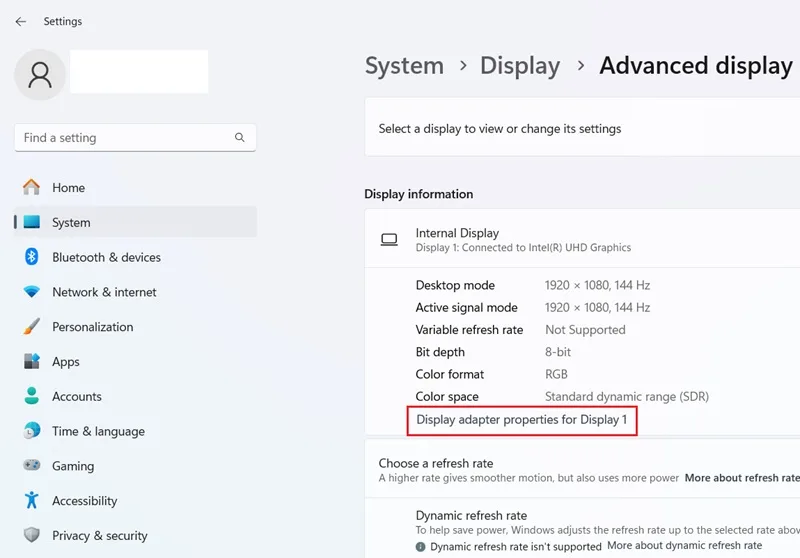
Task: Open Display adapter properties for Display 1
Action: coord(521,420)
